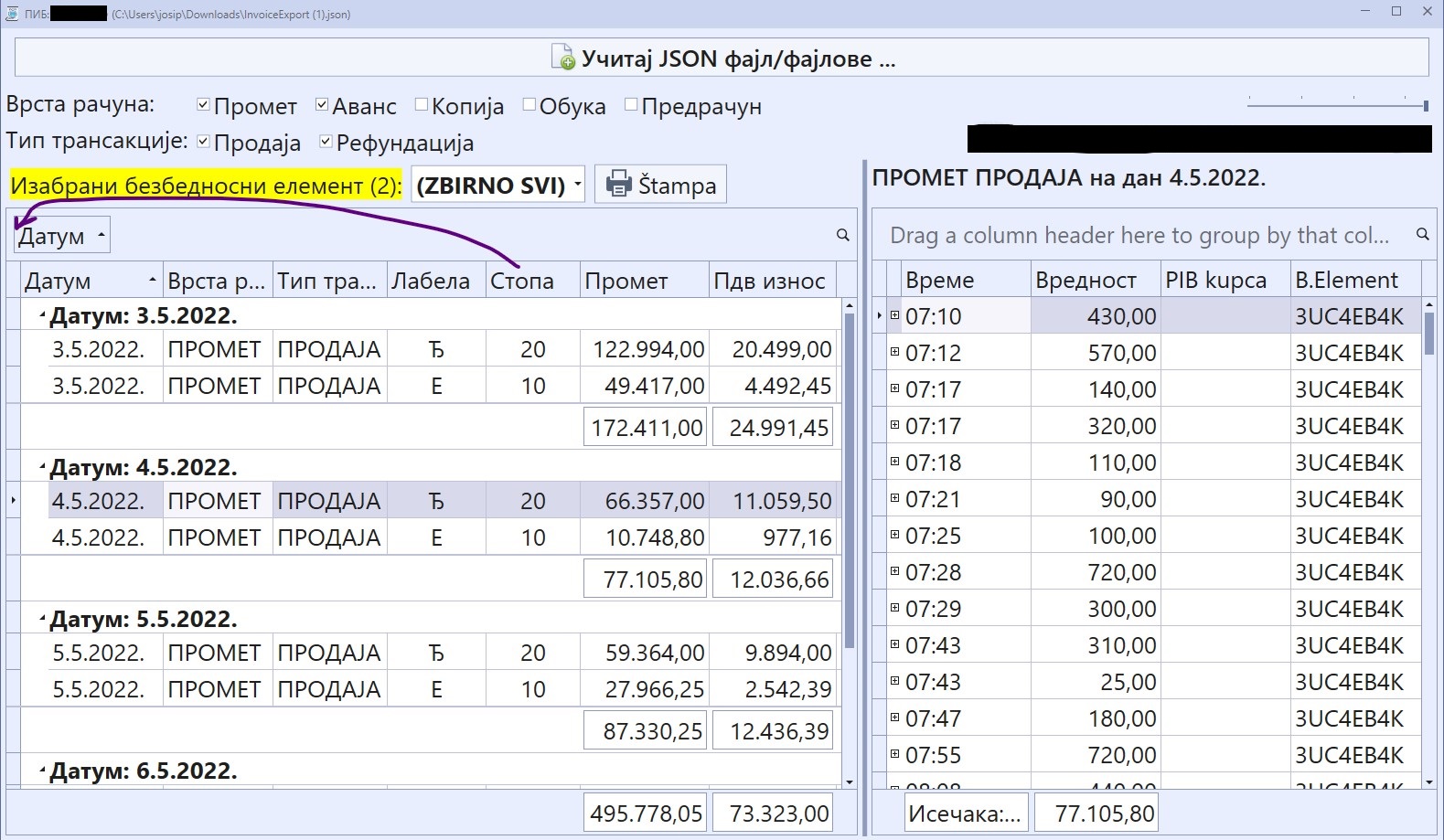Image resolution: width=1444 pixels, height=840 pixels.
Task: Expand the 07:47 invoice row
Action: pyautogui.click(x=895, y=717)
